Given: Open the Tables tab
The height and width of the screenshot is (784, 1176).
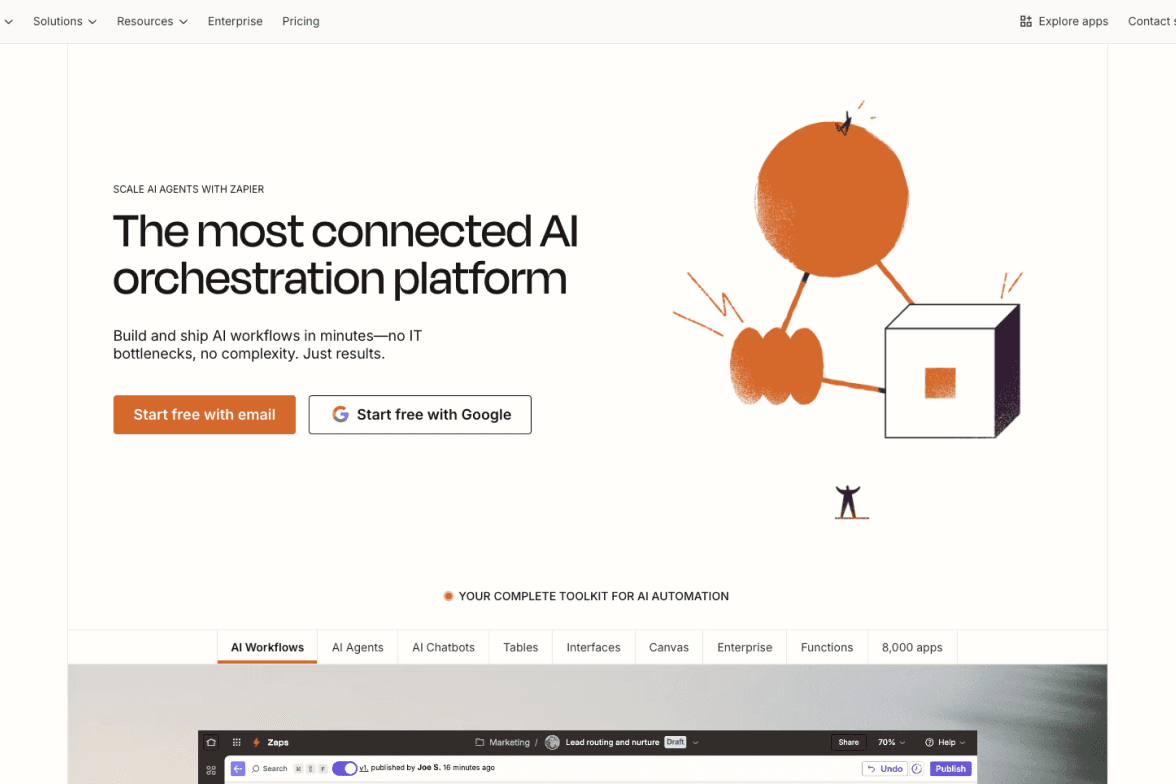Looking at the screenshot, I should (520, 647).
